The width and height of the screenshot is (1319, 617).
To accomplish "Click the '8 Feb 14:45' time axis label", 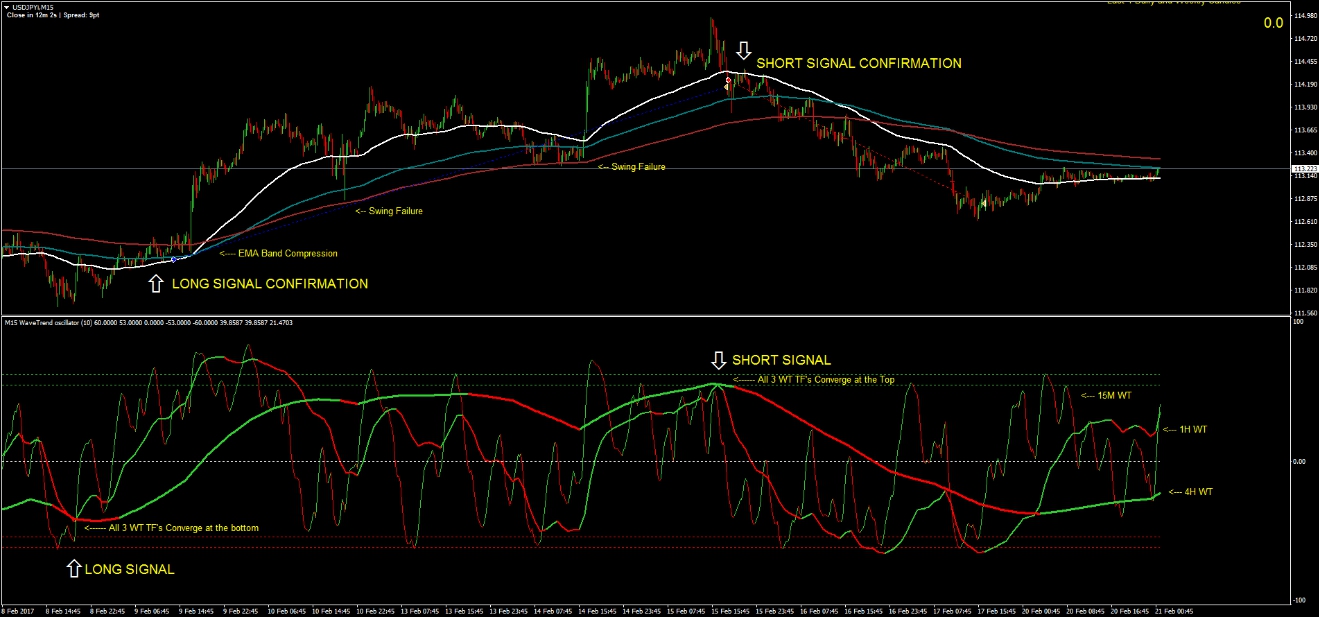I will click(x=61, y=610).
